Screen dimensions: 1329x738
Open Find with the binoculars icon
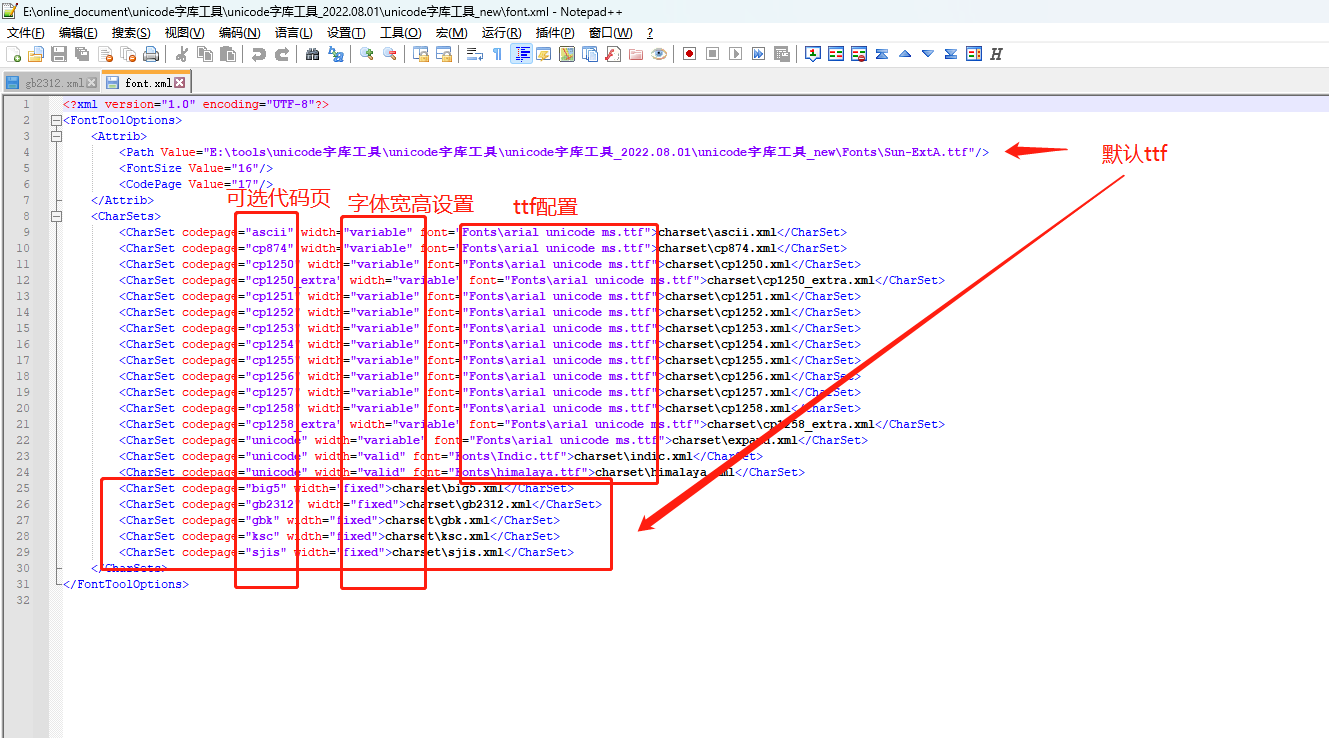coord(312,54)
